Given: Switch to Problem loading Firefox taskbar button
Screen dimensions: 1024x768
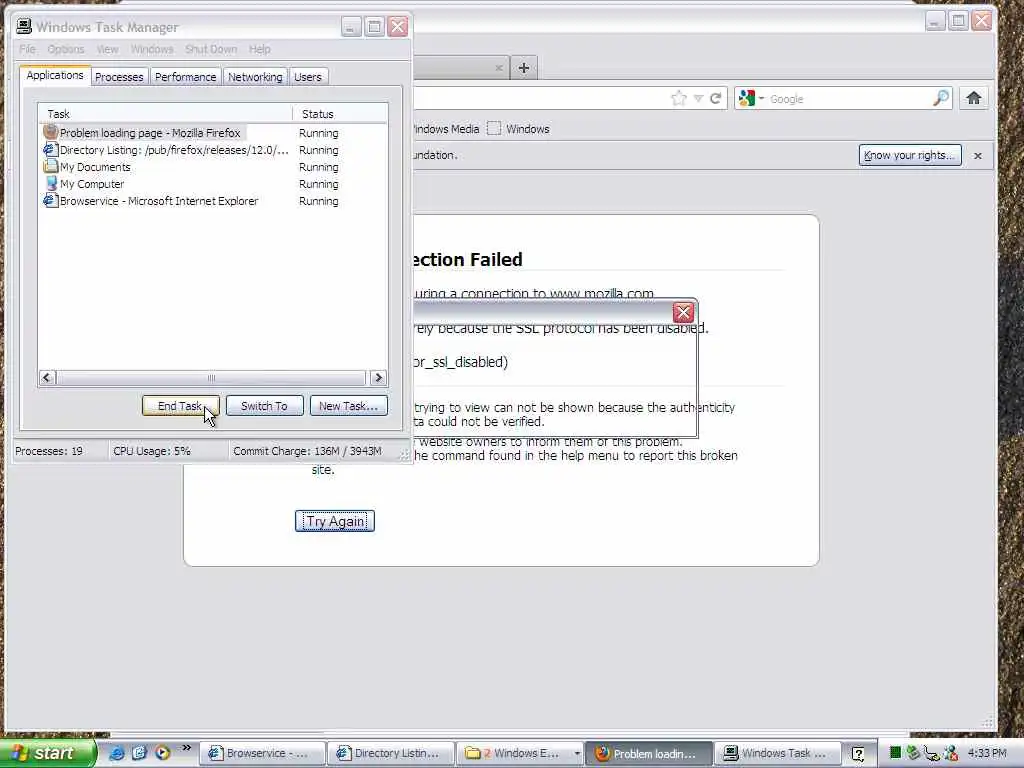Looking at the screenshot, I should pos(648,753).
